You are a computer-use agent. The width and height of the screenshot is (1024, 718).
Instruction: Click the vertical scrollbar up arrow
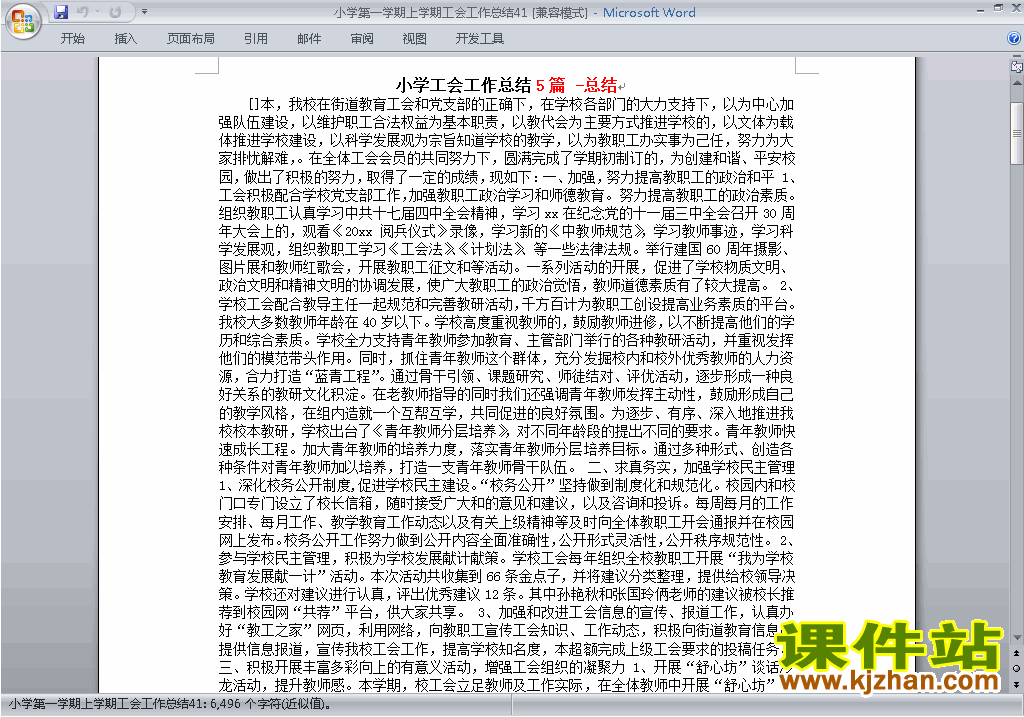[1017, 84]
